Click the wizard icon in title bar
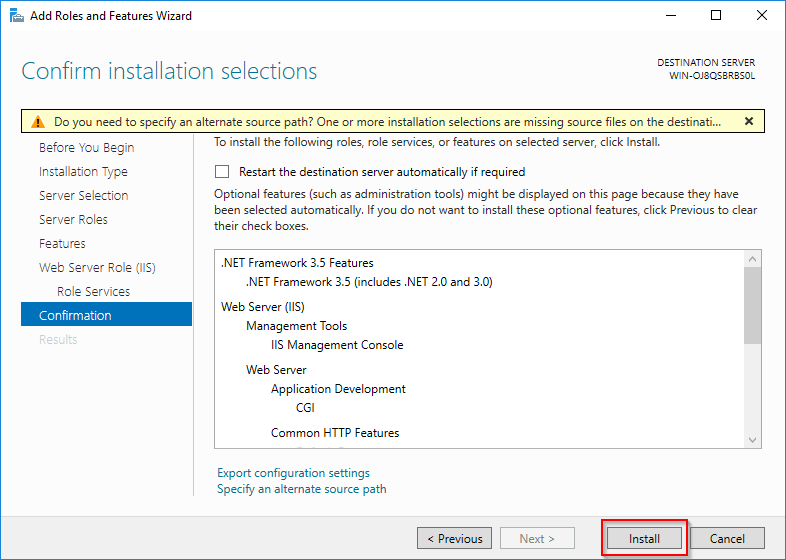The image size is (786, 560). [15, 16]
